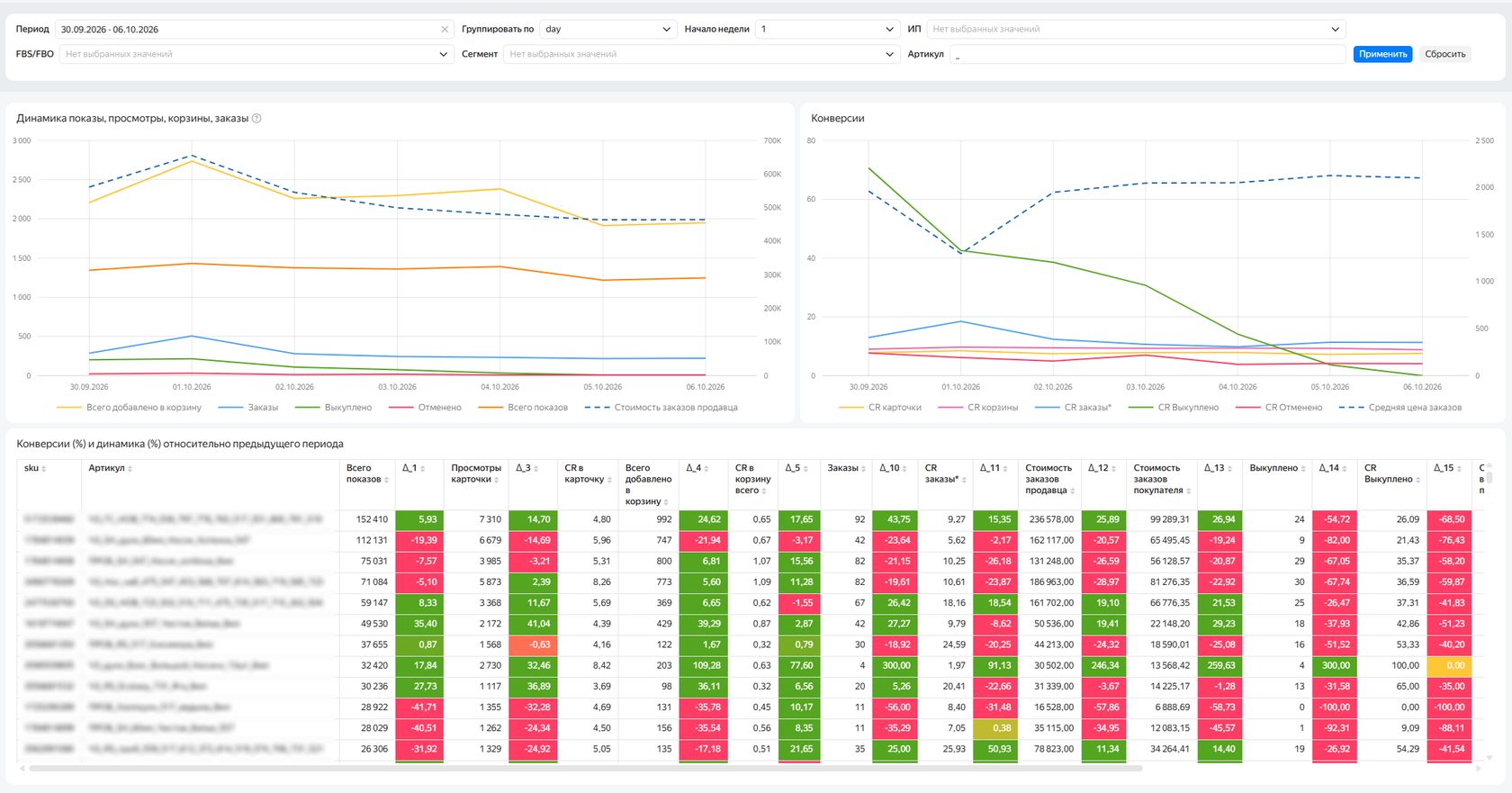
Task: Toggle Всего добавлено в корзину legend series
Action: (129, 408)
